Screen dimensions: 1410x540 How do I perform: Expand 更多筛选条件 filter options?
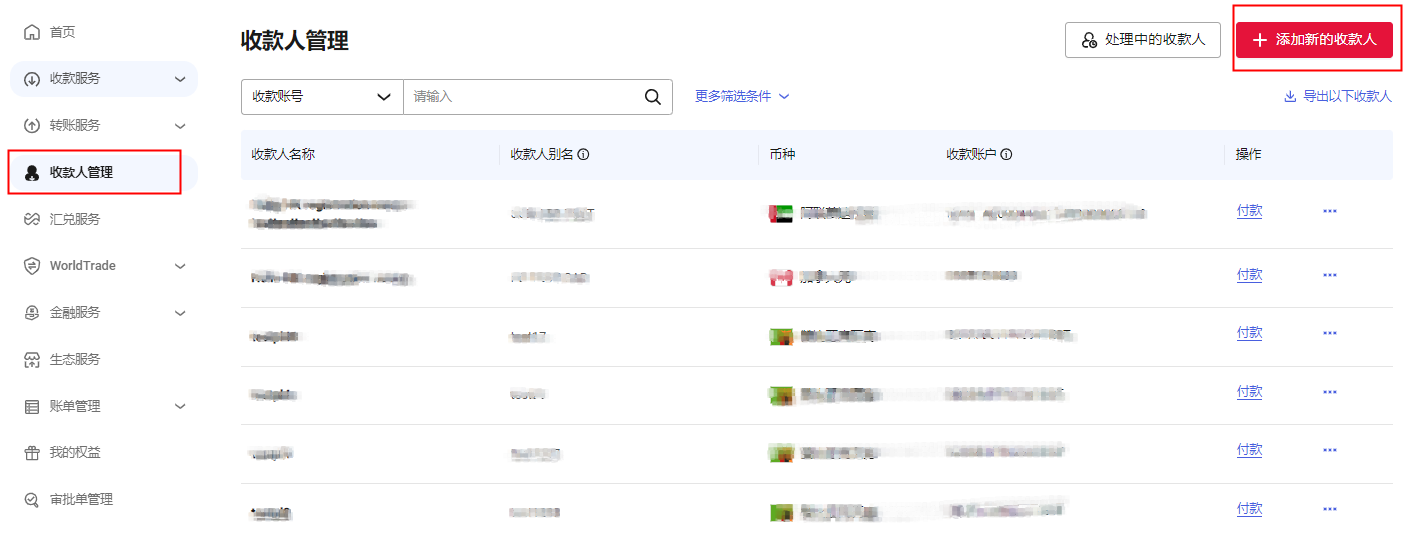[742, 97]
